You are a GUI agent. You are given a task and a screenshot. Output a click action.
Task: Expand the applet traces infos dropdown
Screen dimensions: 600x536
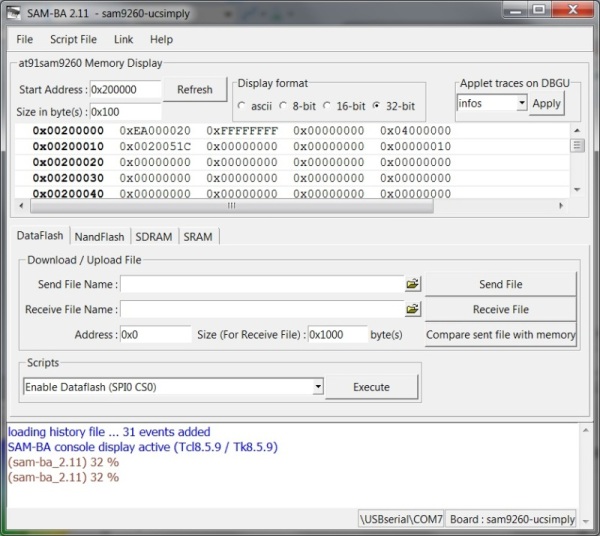pos(521,103)
